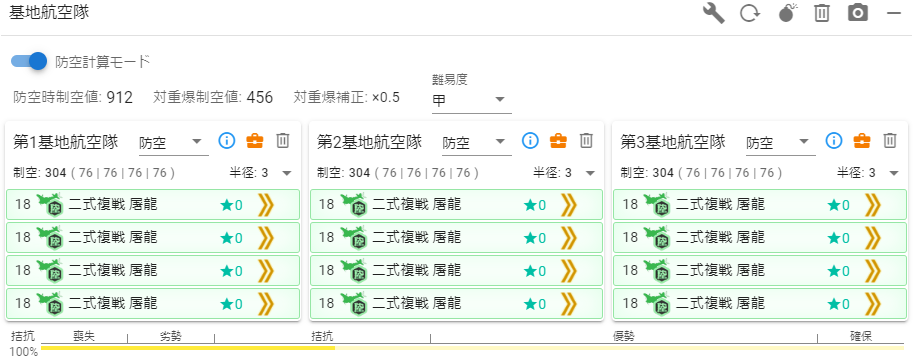Click ★0 improvement in 第3基地航空隊 third row

[x=839, y=271]
